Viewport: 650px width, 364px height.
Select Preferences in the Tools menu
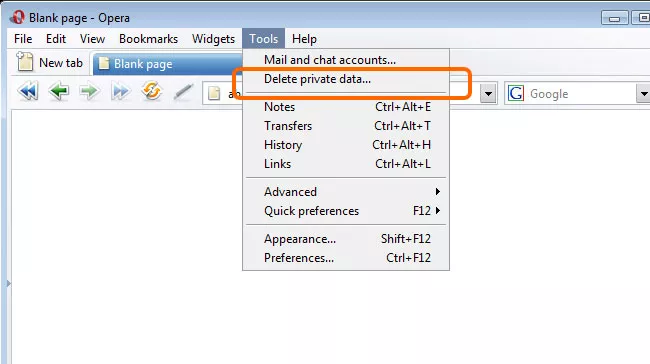pyautogui.click(x=346, y=258)
